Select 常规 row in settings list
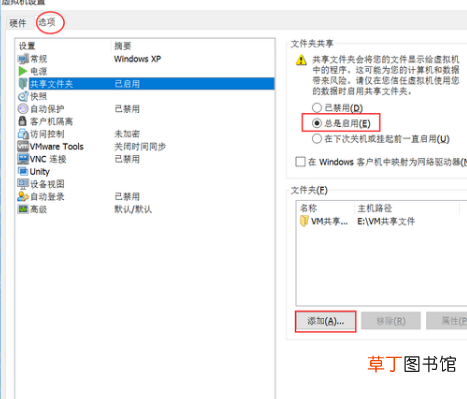The height and width of the screenshot is (399, 467). 146,59
